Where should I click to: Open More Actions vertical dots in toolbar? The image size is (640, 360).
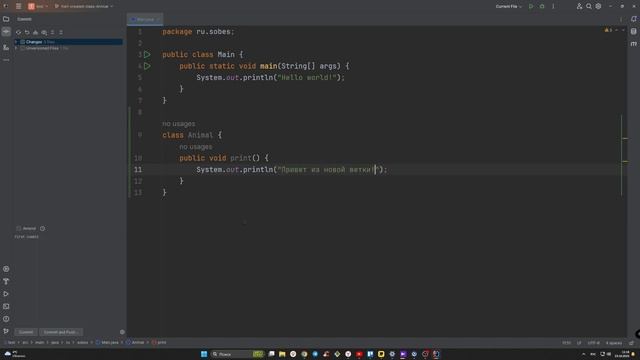(x=553, y=6)
